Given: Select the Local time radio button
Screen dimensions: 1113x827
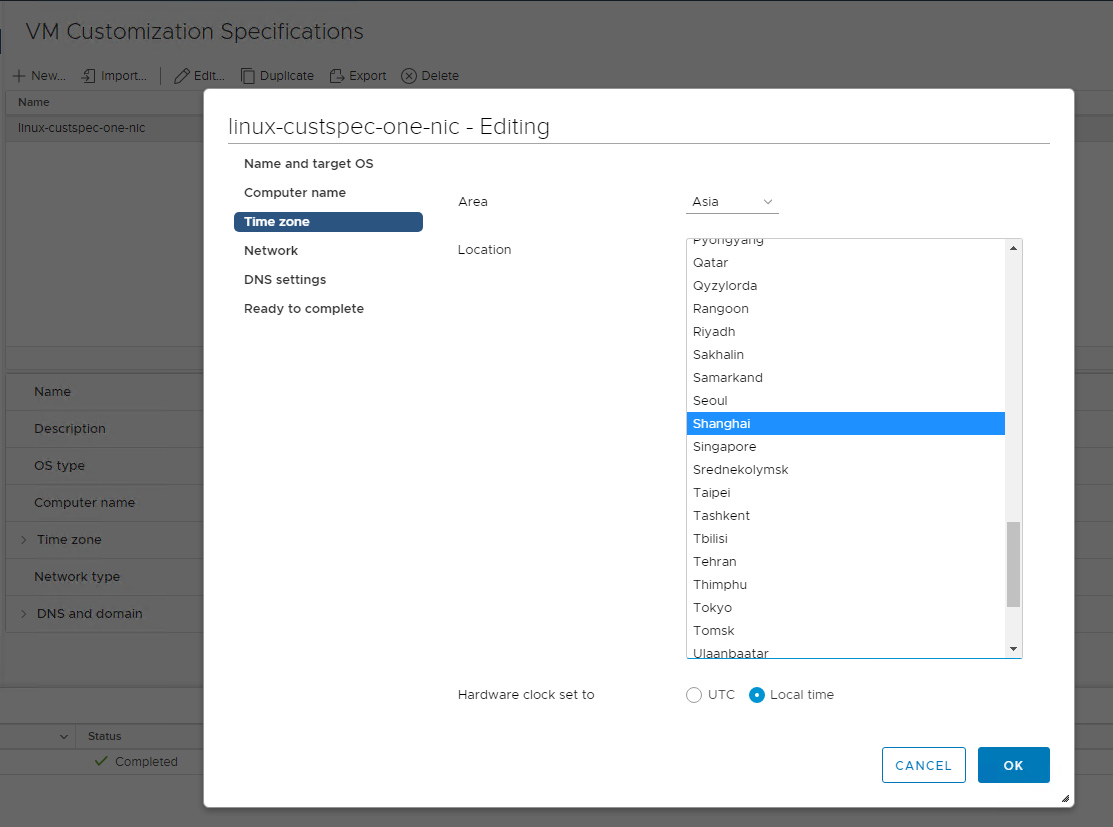Looking at the screenshot, I should (x=757, y=694).
